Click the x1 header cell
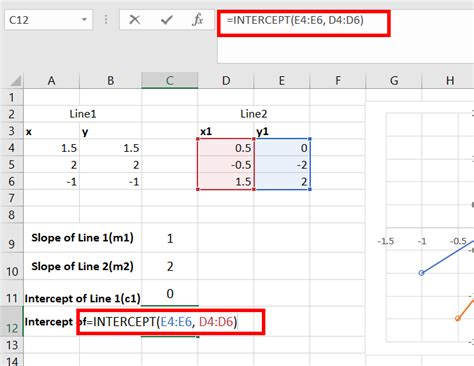The width and height of the screenshot is (474, 366). pos(226,131)
